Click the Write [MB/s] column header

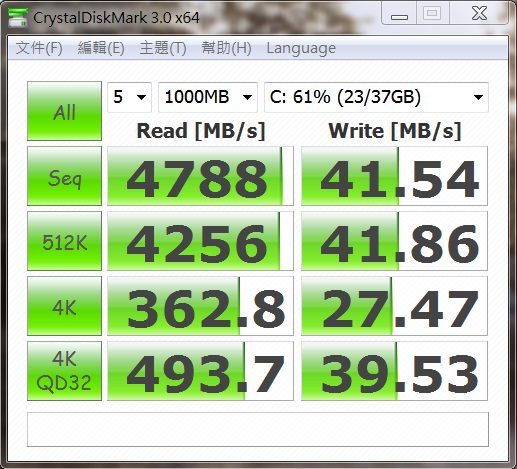395,131
